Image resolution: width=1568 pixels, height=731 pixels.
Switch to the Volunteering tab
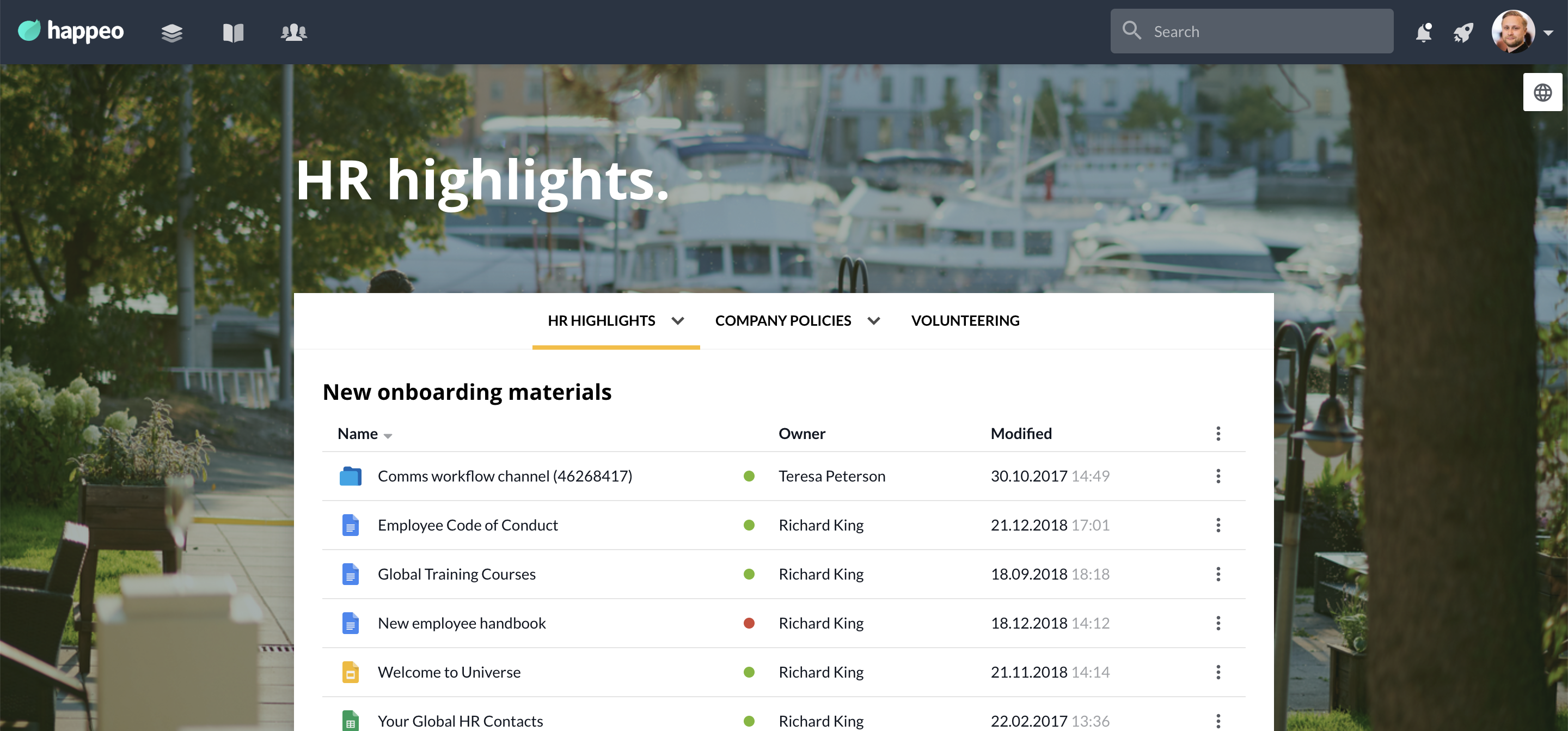965,320
